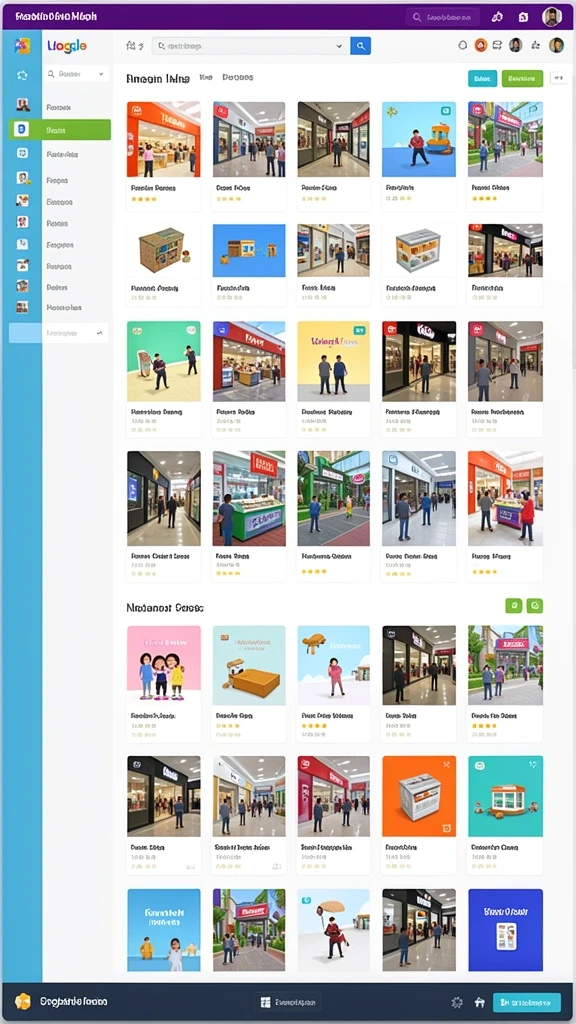Expand the search bar dropdown arrow

click(x=338, y=46)
